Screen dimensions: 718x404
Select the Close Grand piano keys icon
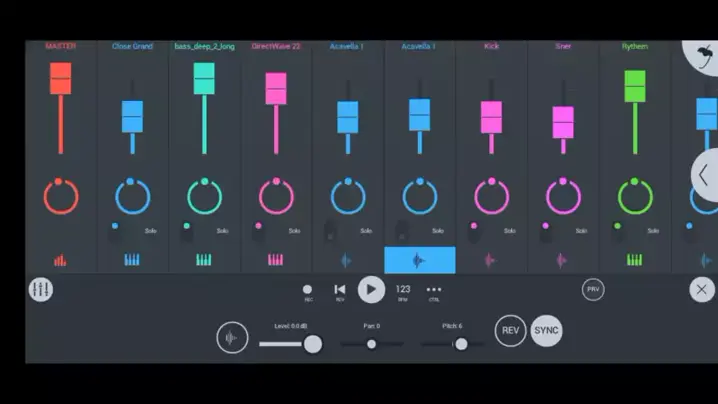tap(132, 260)
